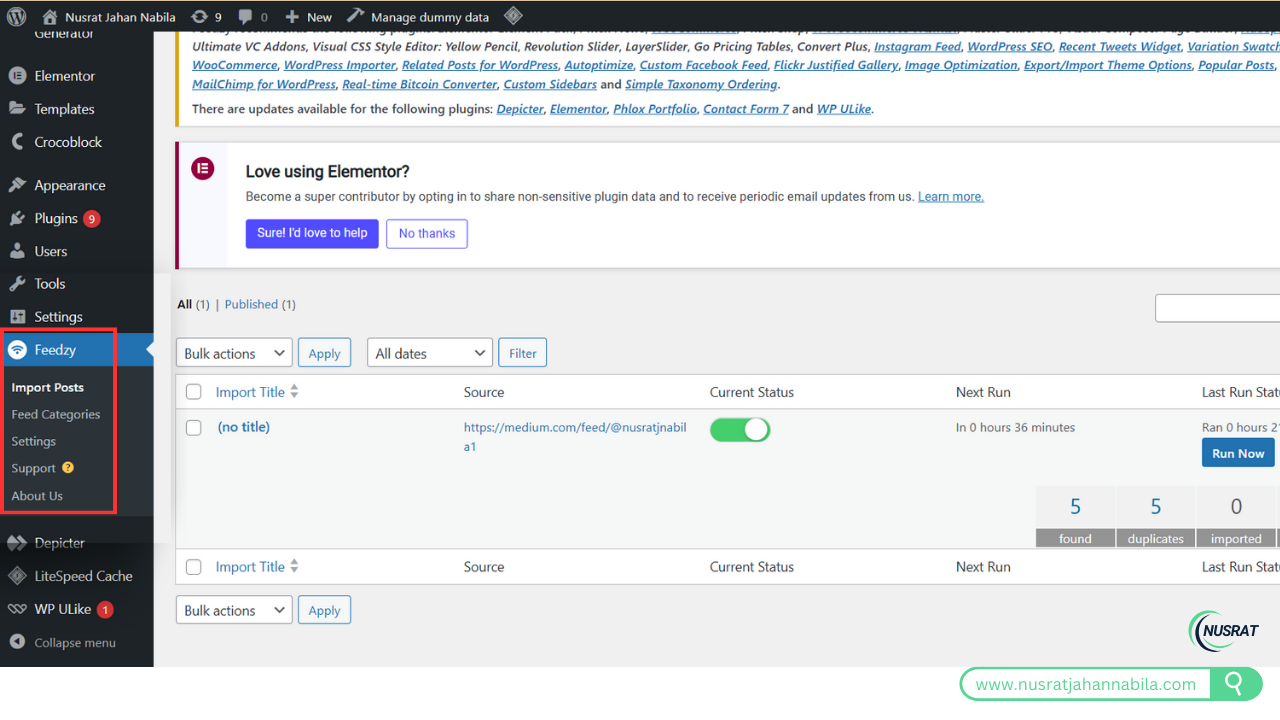The width and height of the screenshot is (1280, 720).
Task: Click the Plugins plug icon
Action: click(17, 218)
